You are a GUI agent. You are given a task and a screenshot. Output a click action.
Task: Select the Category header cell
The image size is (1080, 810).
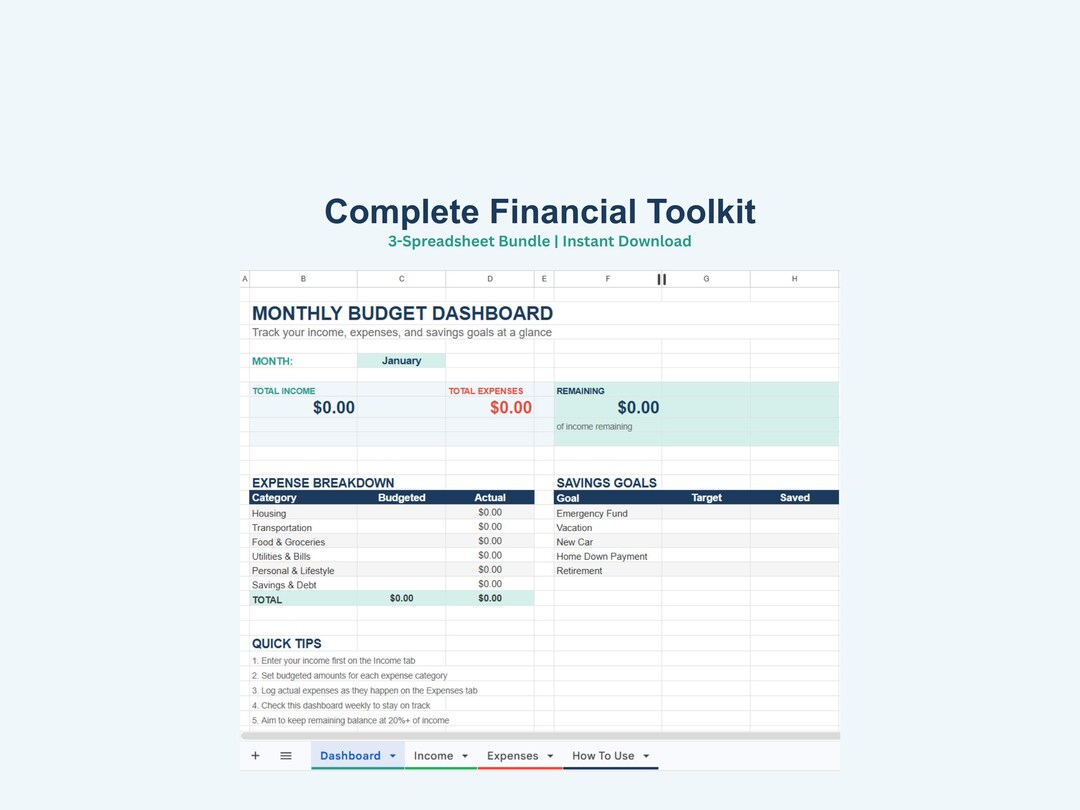coord(303,497)
